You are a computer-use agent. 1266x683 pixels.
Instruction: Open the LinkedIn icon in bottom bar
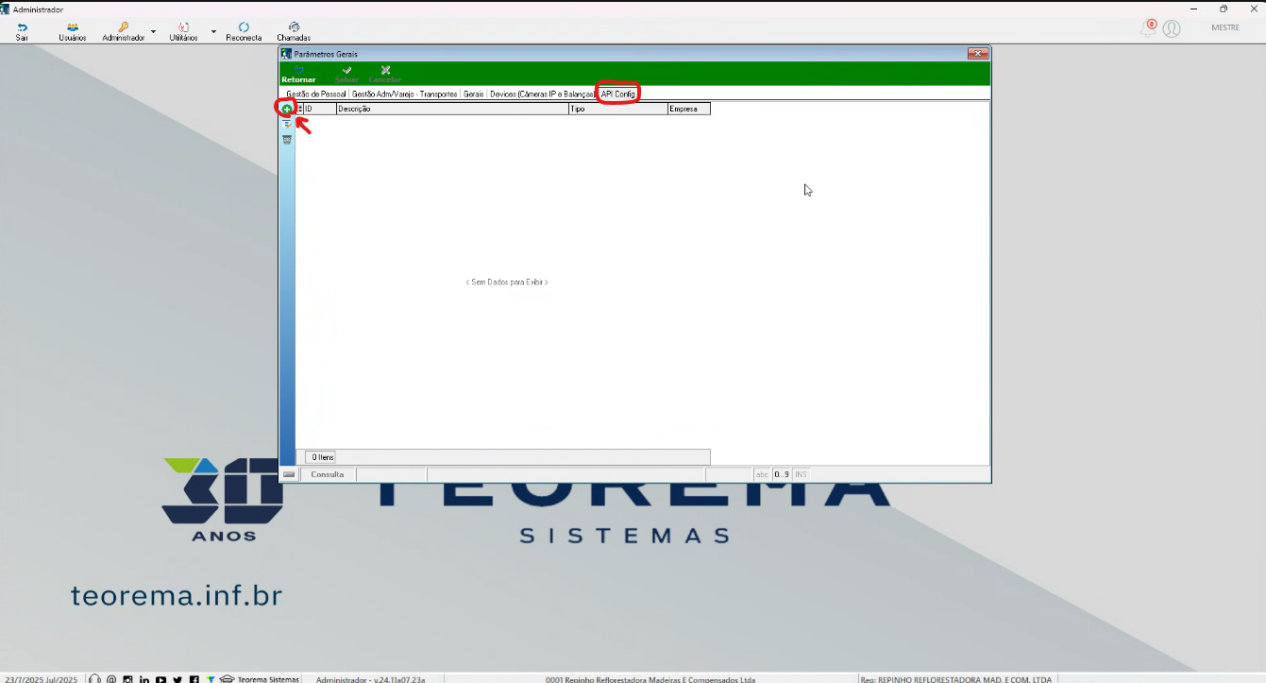click(144, 679)
